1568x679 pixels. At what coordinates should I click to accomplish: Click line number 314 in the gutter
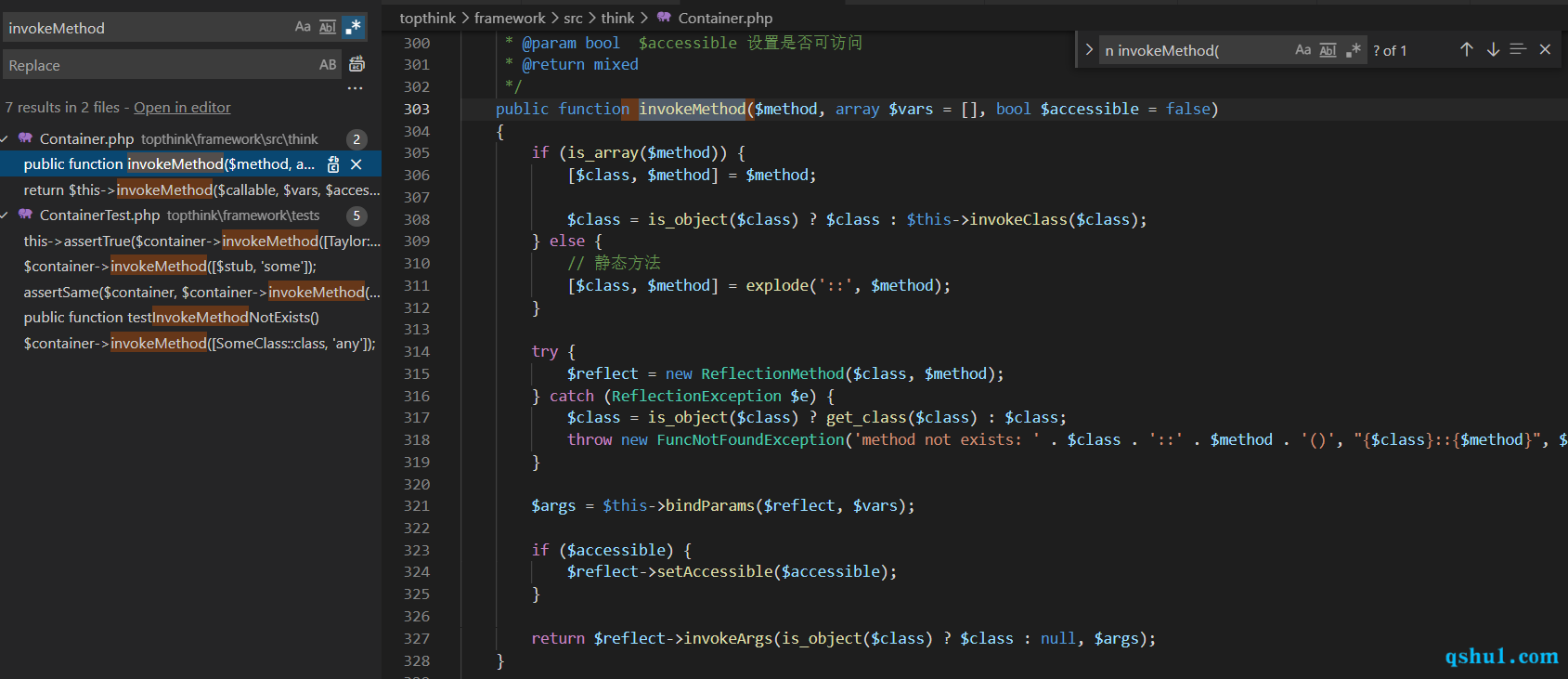coord(417,351)
